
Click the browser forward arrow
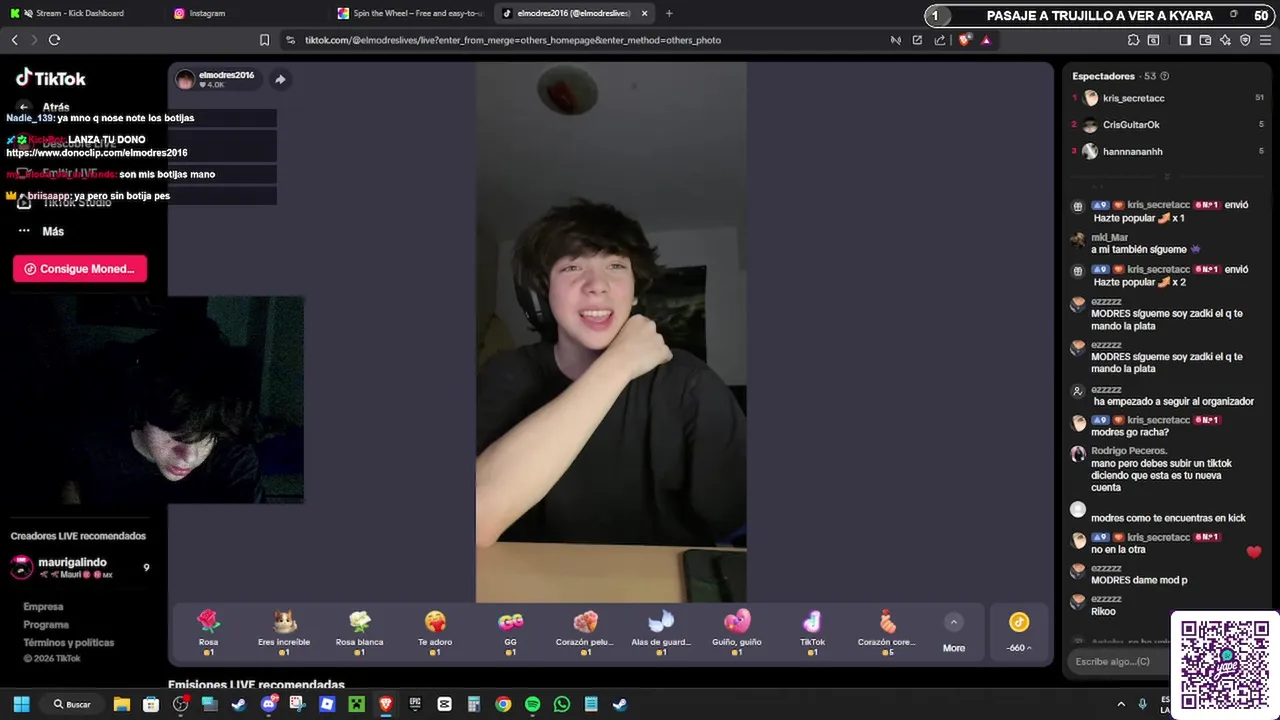pyautogui.click(x=34, y=40)
